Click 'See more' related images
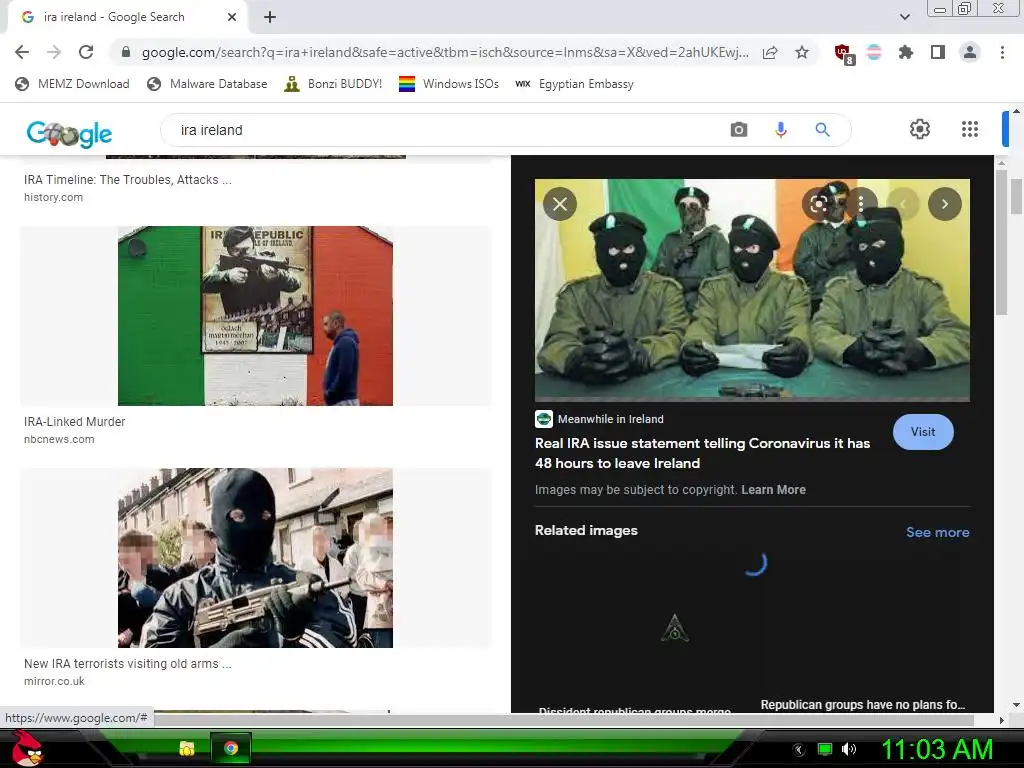 (938, 532)
